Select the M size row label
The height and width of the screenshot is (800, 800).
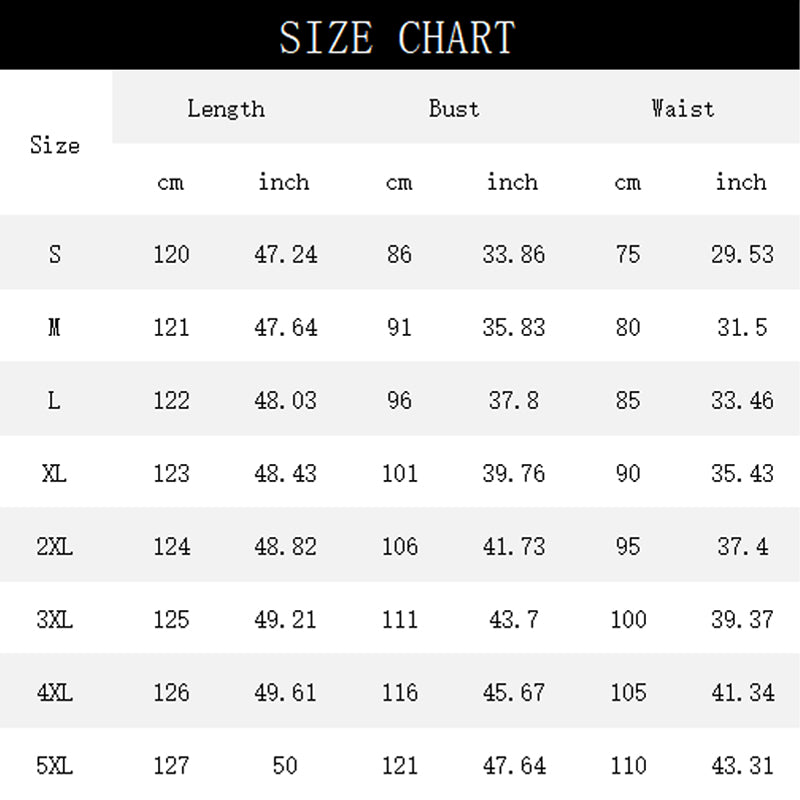[x=55, y=327]
